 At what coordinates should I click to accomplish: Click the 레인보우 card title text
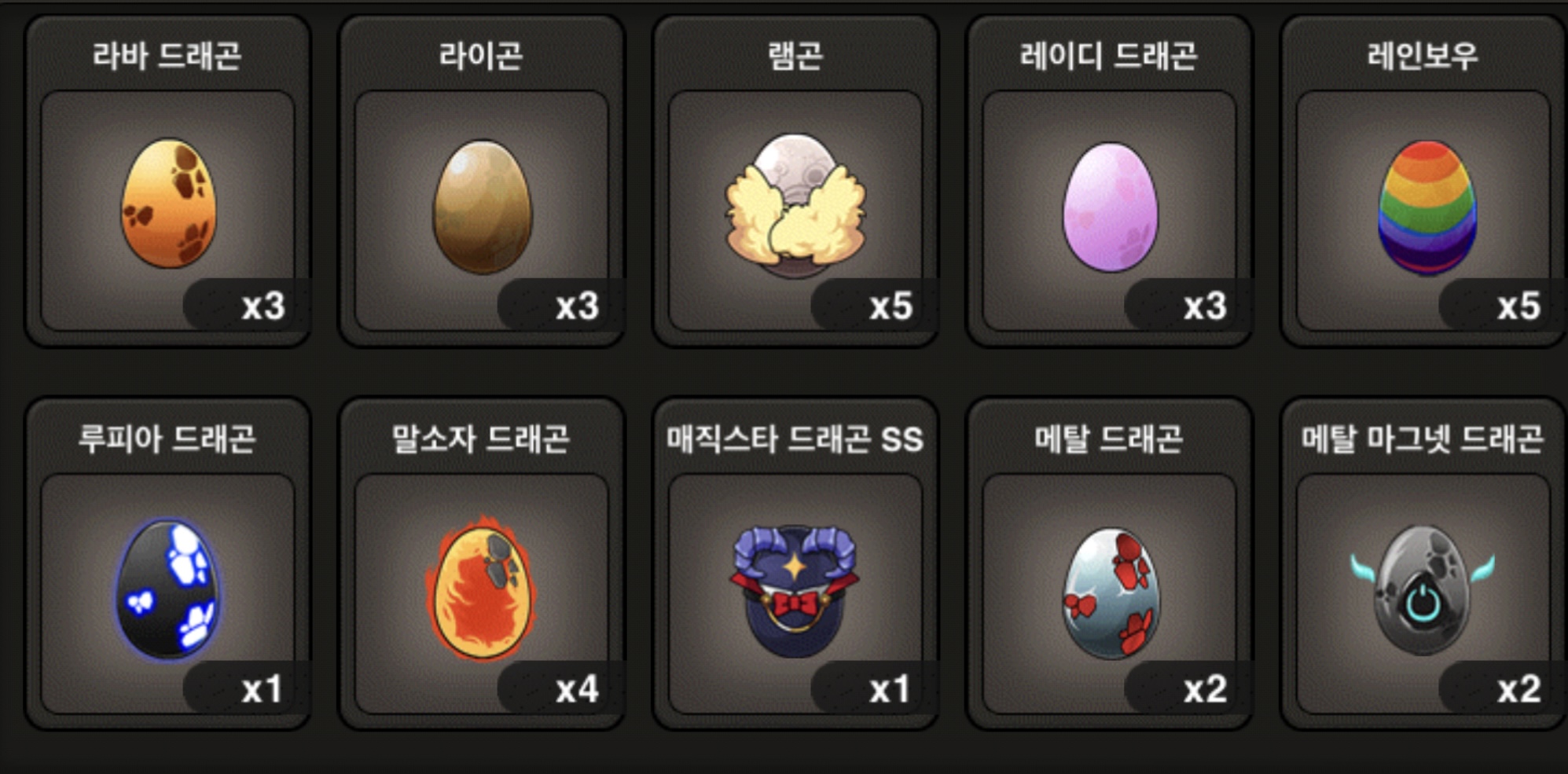point(1423,56)
